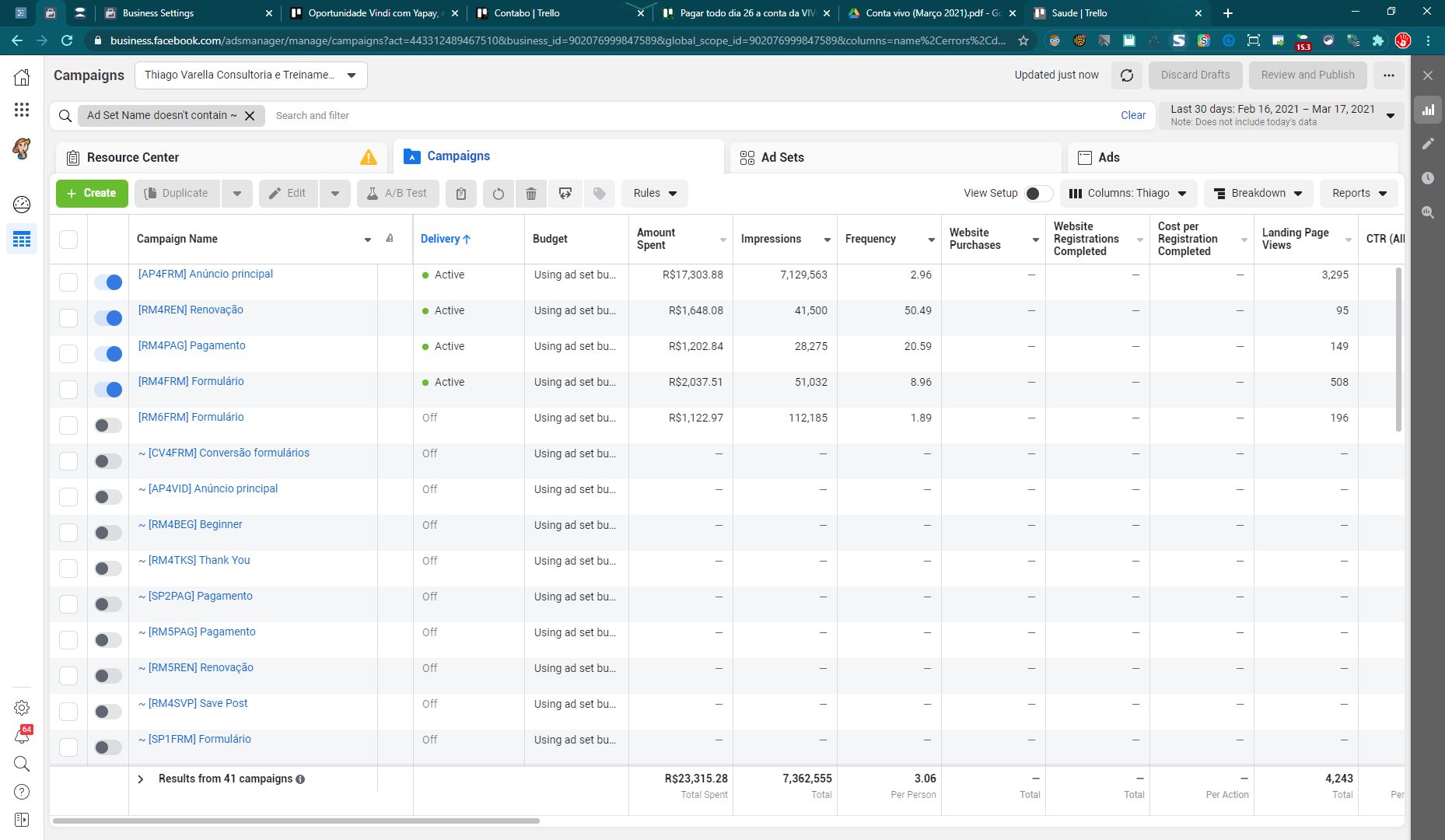Open notifications bell in left sidebar
The image size is (1445, 840).
22,736
